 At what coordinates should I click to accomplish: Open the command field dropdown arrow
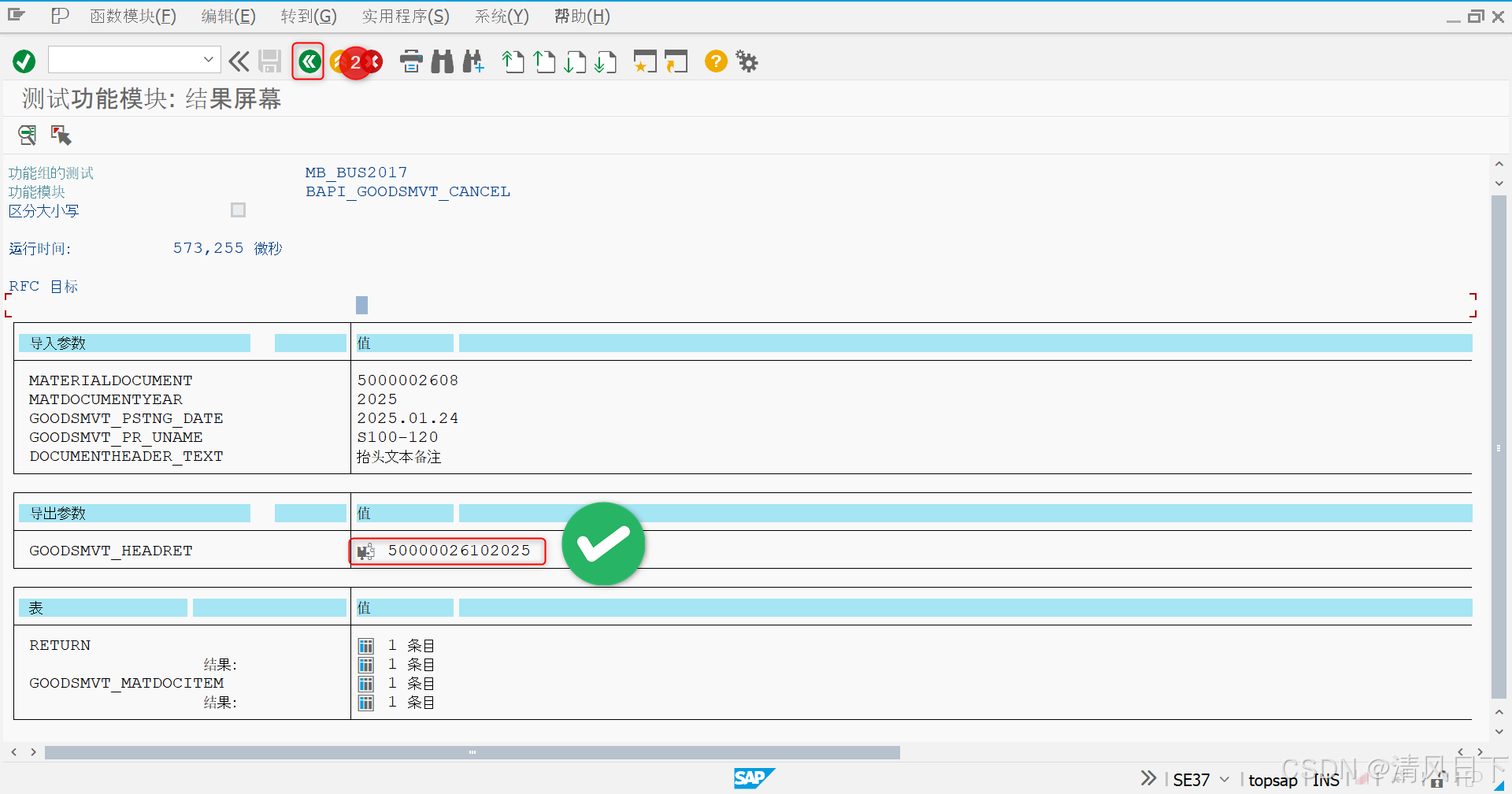pos(208,59)
